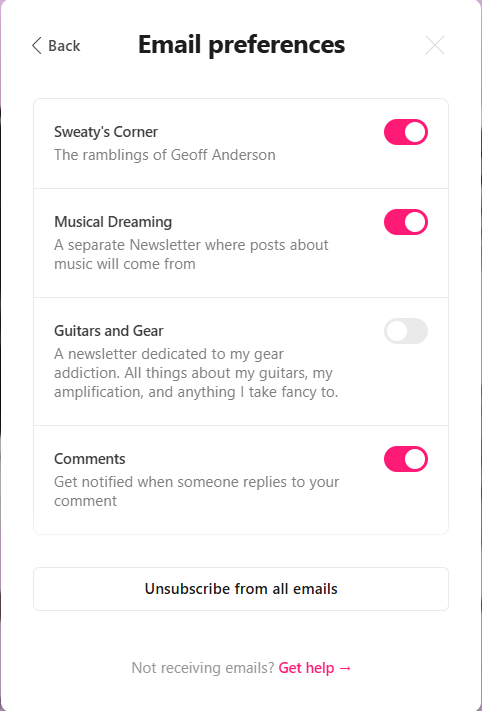Click Unsubscribe from all emails button
The height and width of the screenshot is (711, 482).
click(x=241, y=589)
